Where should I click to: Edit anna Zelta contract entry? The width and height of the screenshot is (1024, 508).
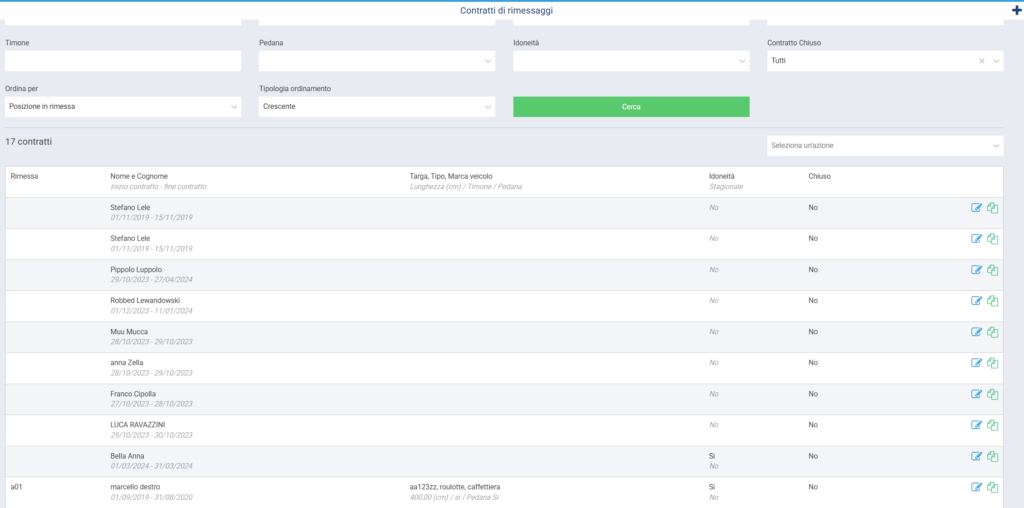point(977,363)
